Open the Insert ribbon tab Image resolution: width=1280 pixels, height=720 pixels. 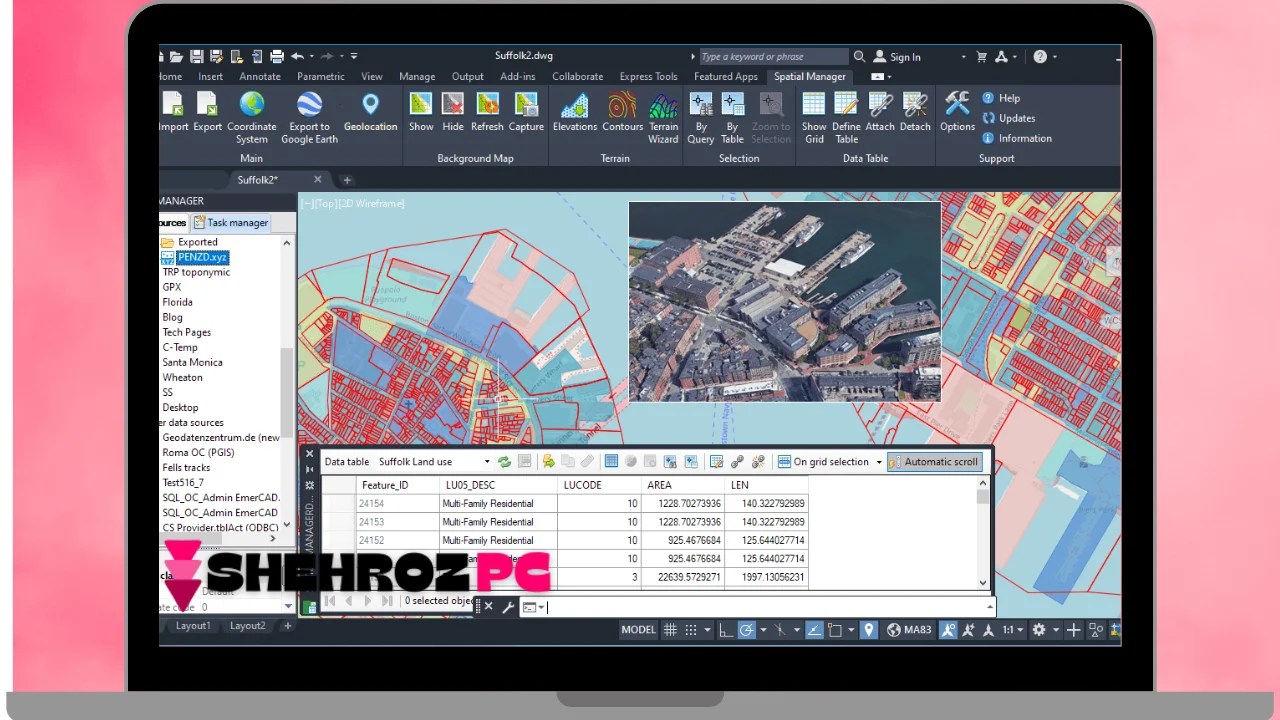pyautogui.click(x=211, y=76)
